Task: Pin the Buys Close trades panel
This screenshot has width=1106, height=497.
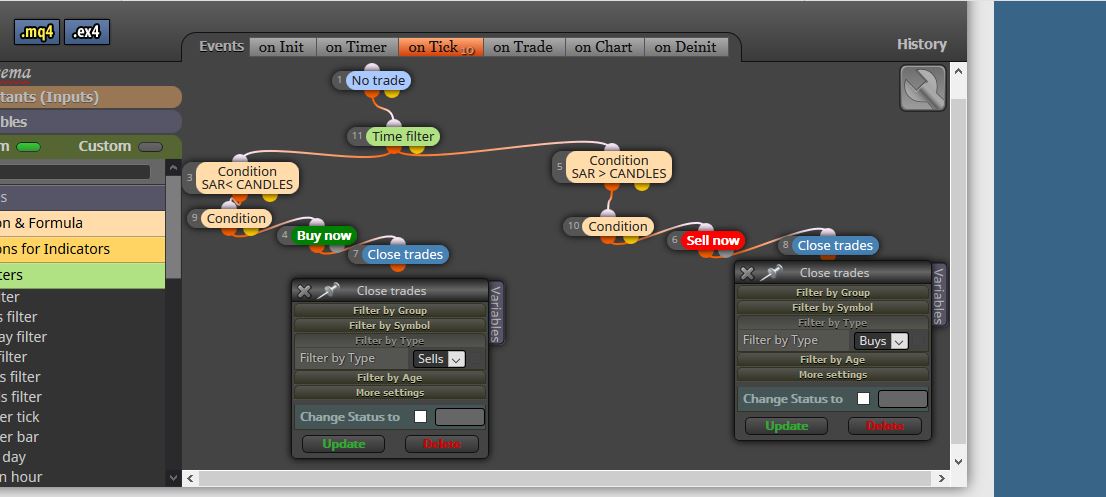Action: click(772, 272)
